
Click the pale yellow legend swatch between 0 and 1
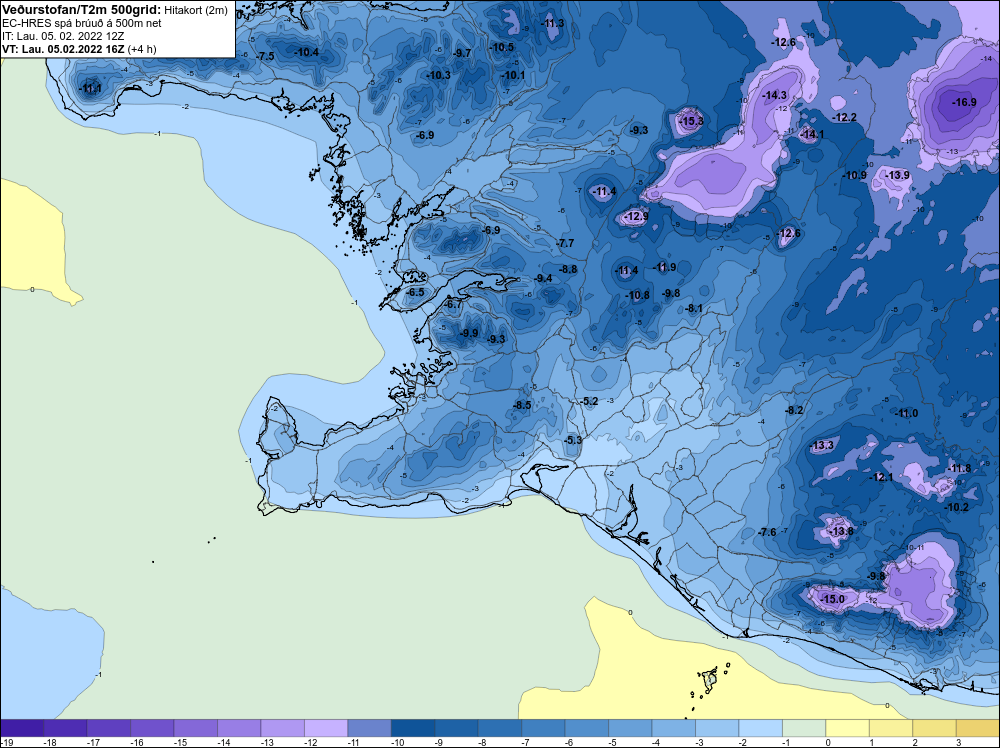[x=848, y=728]
